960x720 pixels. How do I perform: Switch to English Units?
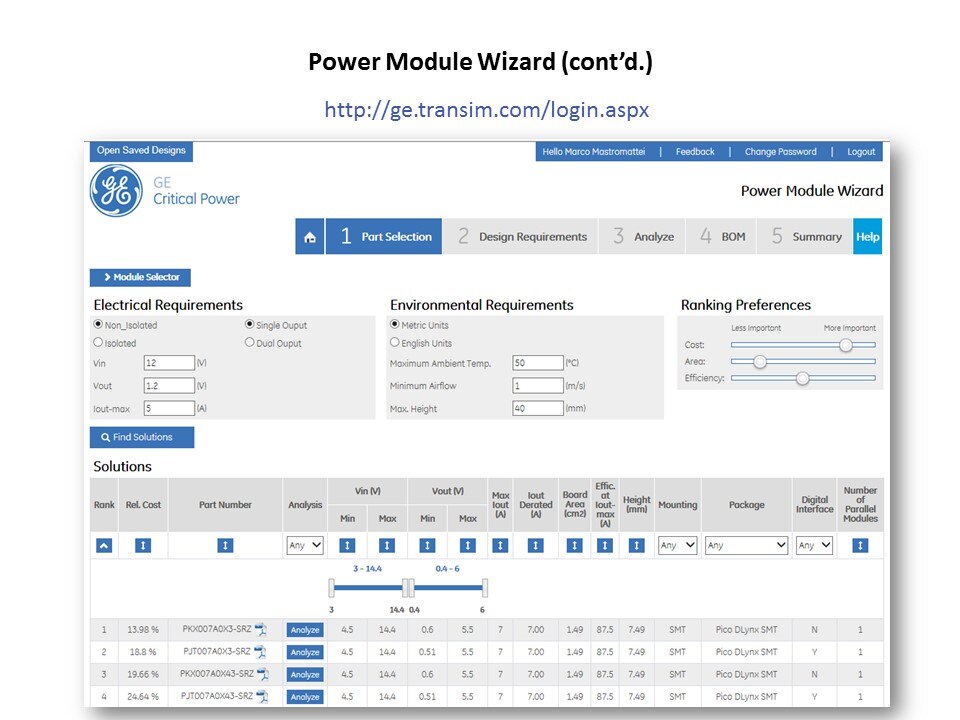click(395, 343)
